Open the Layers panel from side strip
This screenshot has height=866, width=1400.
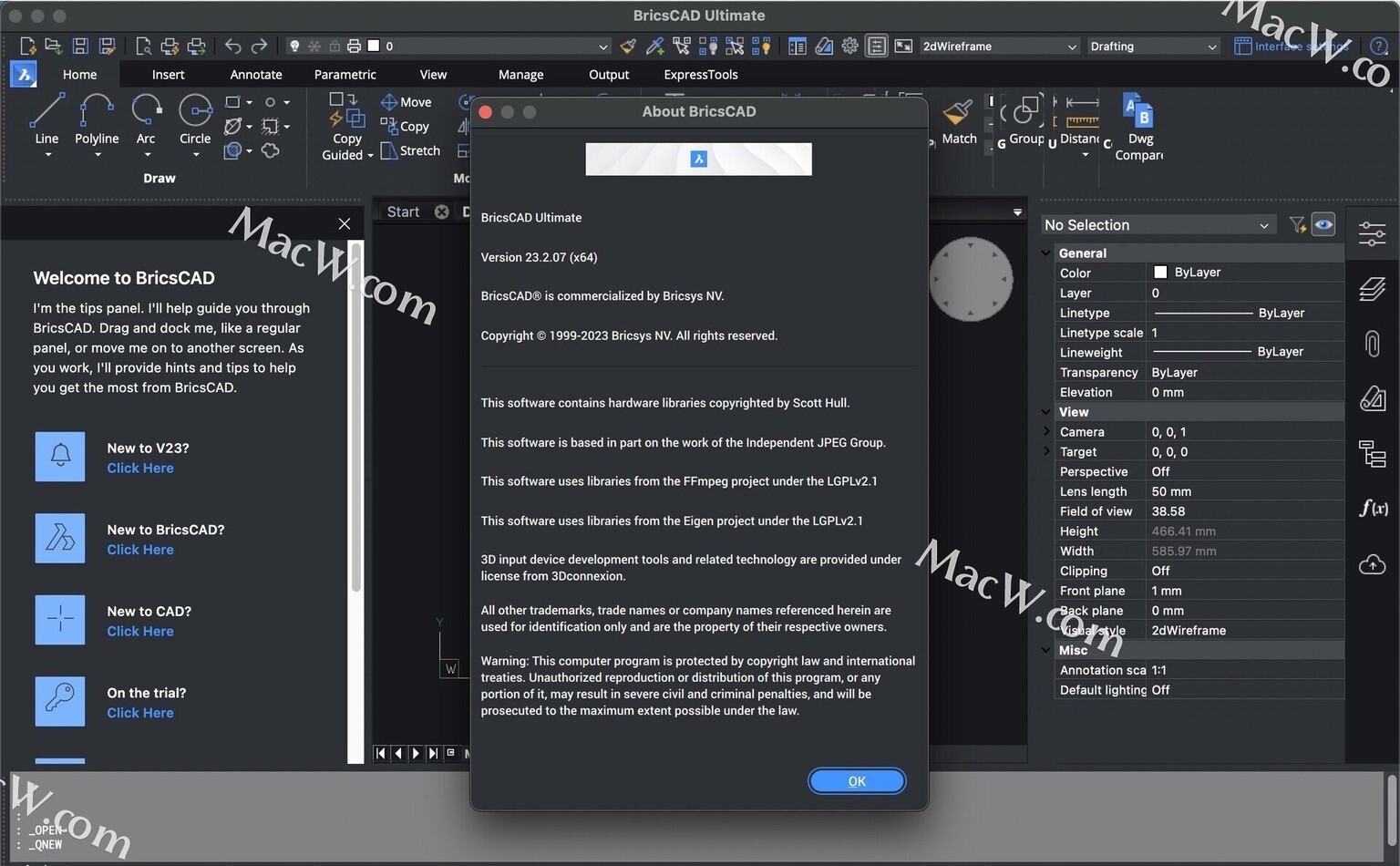[x=1372, y=289]
